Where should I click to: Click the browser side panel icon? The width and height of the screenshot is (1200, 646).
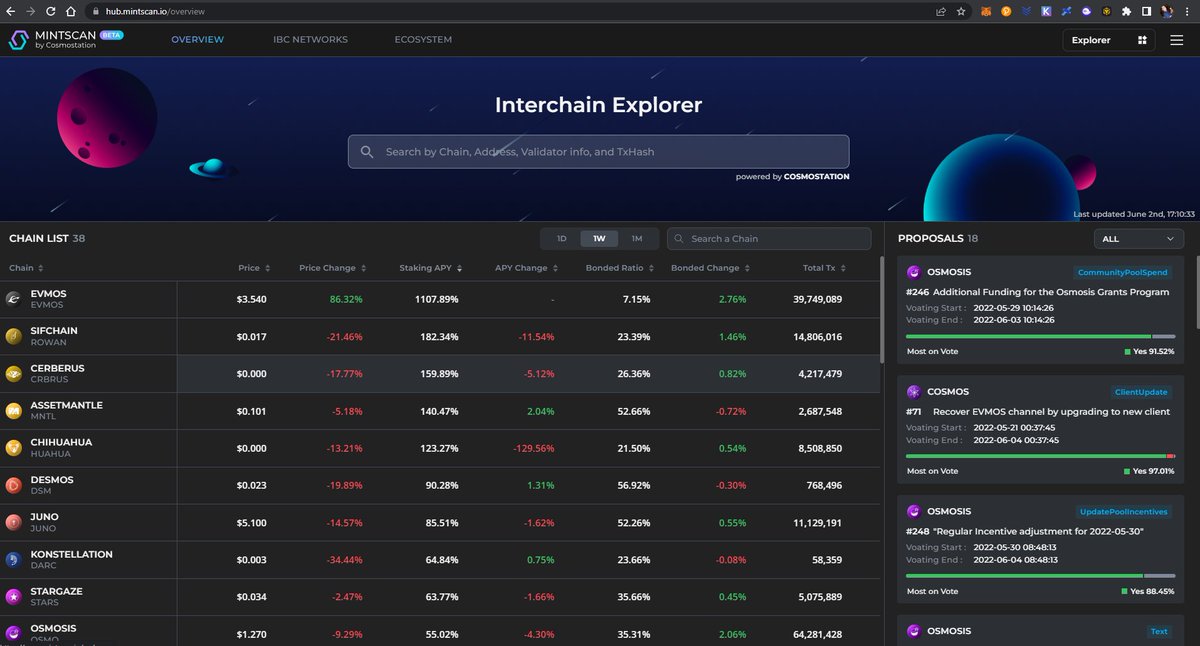pyautogui.click(x=1146, y=11)
